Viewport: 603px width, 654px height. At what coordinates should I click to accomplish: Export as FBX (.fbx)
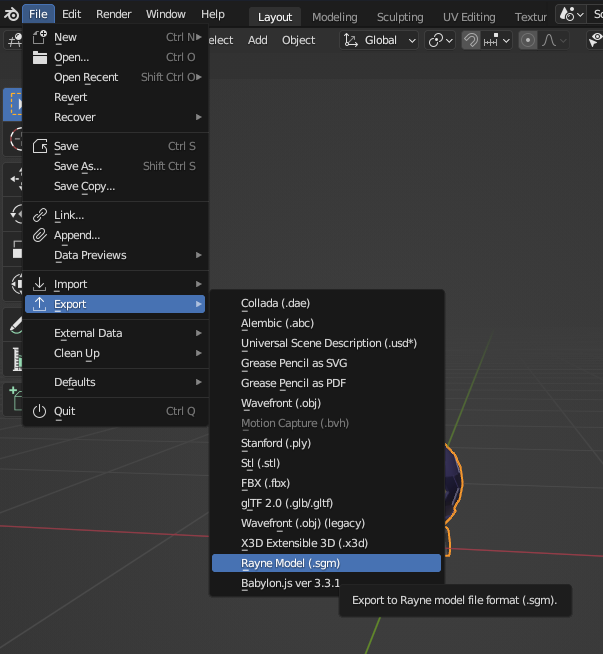point(326,483)
